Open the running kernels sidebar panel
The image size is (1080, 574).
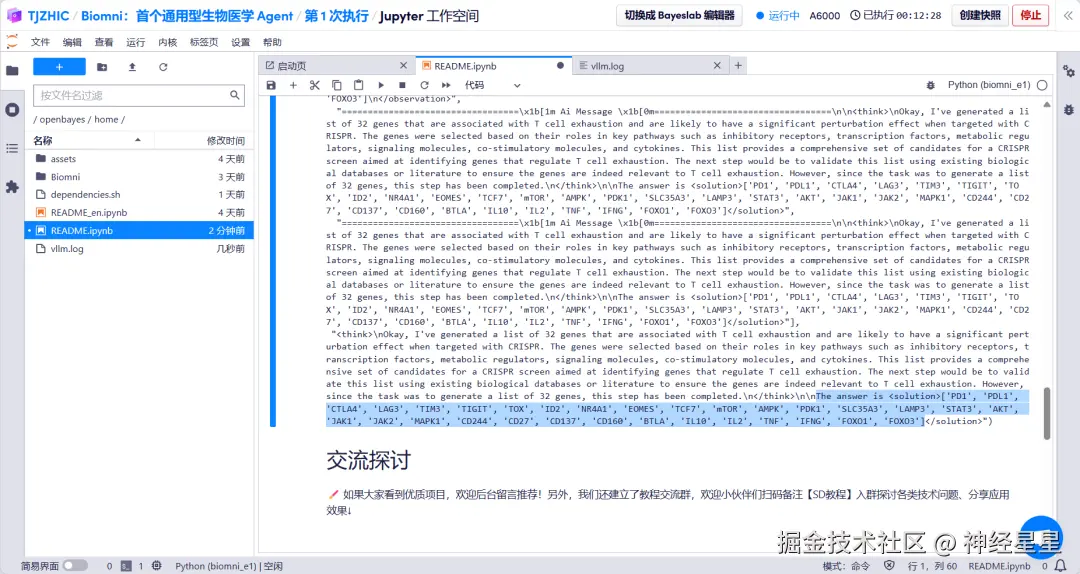coord(12,110)
